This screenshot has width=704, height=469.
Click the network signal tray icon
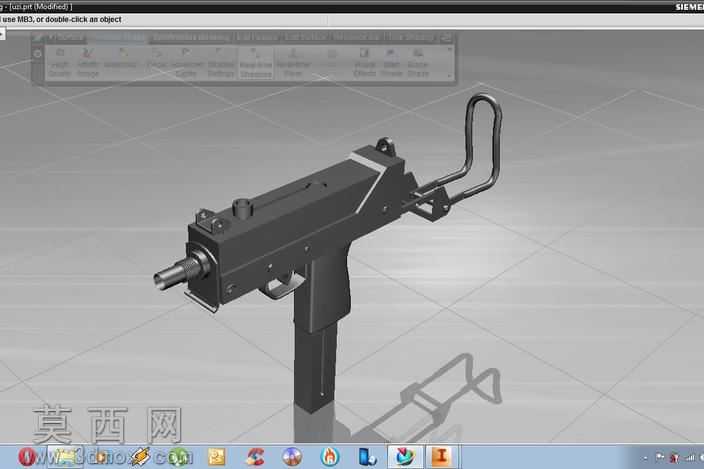689,458
